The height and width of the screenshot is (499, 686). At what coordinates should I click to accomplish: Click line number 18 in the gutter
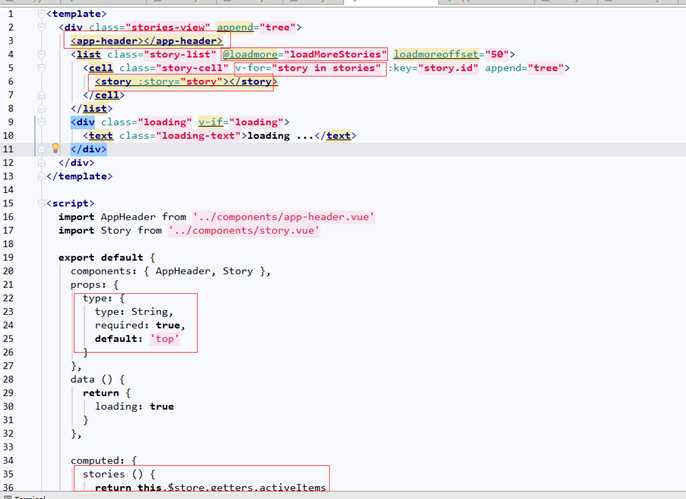8,244
